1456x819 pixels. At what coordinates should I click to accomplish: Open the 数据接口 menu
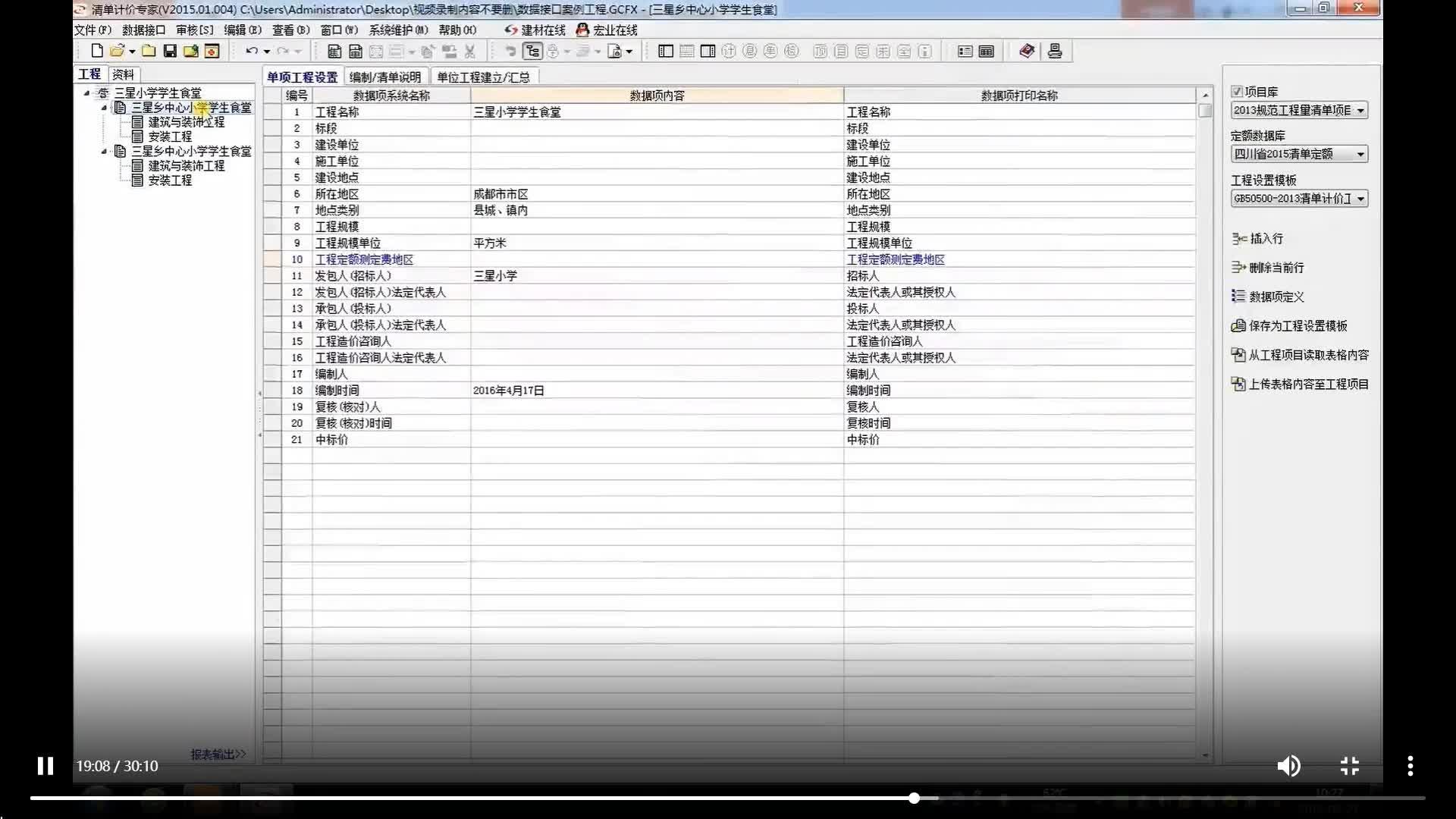click(143, 30)
